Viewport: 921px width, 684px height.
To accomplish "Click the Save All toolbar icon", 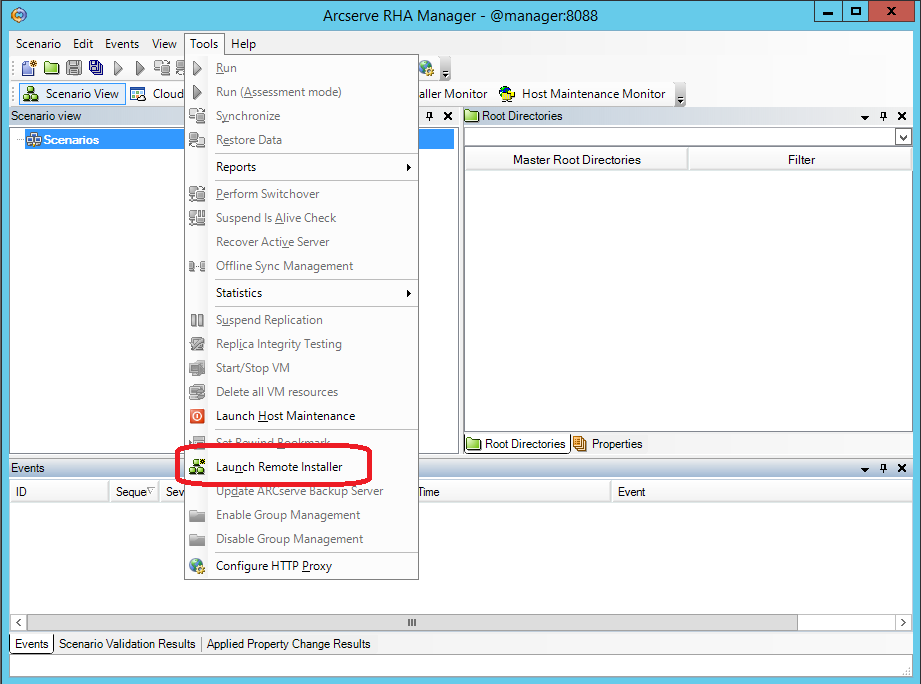I will pos(96,68).
